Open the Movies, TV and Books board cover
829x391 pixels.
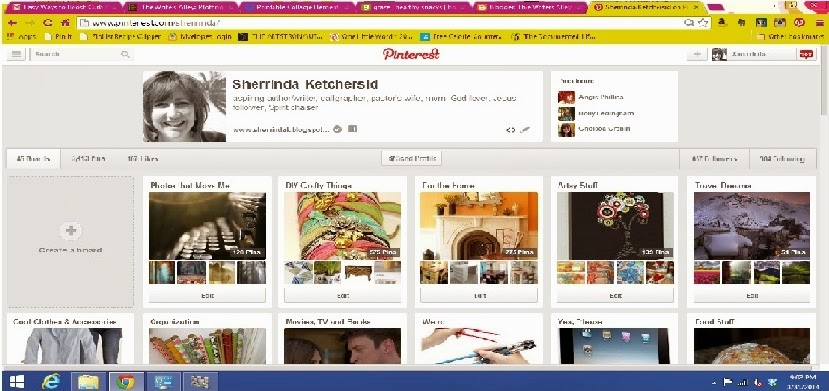point(343,346)
